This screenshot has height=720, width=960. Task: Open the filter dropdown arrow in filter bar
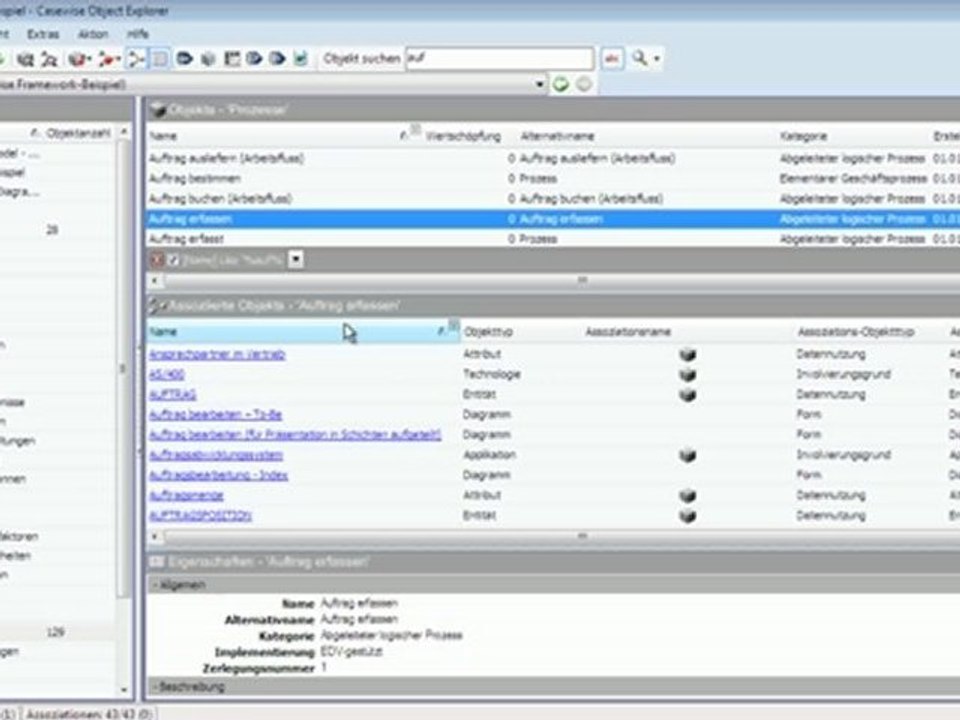tap(296, 260)
